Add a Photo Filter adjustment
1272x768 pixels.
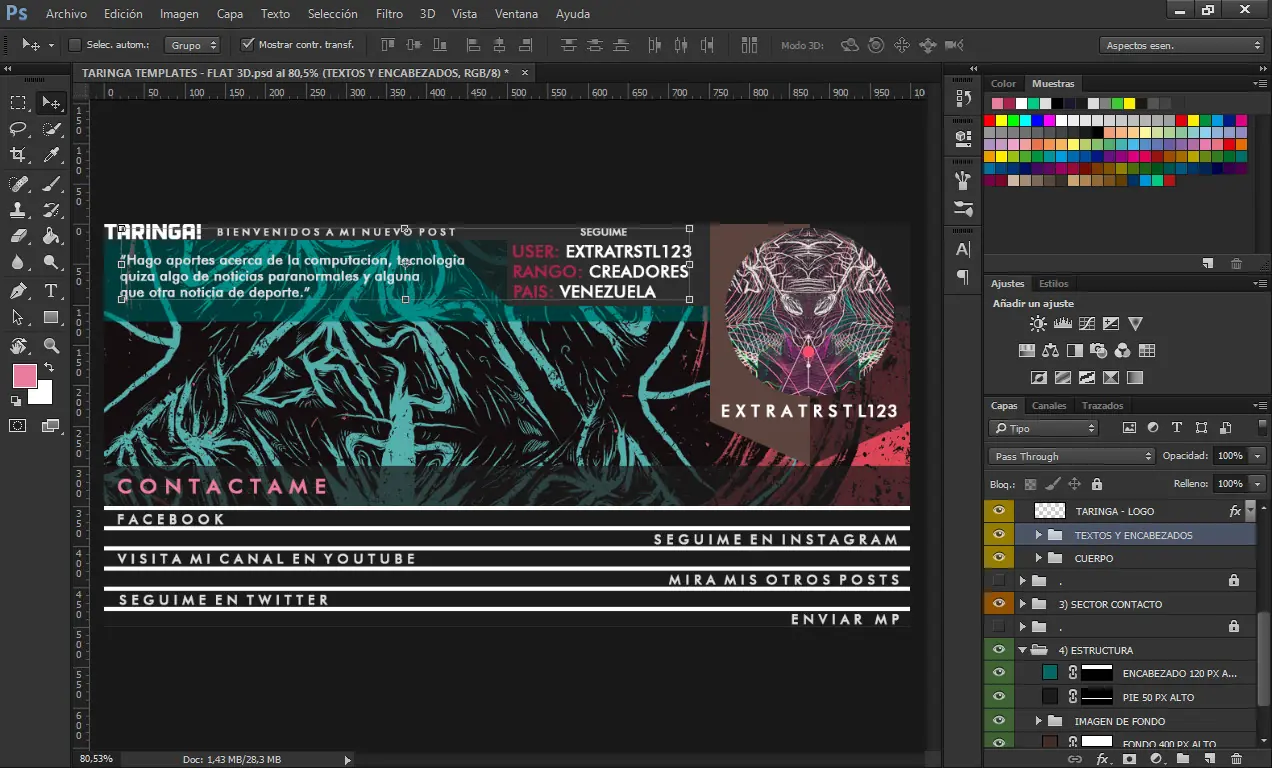click(1099, 351)
